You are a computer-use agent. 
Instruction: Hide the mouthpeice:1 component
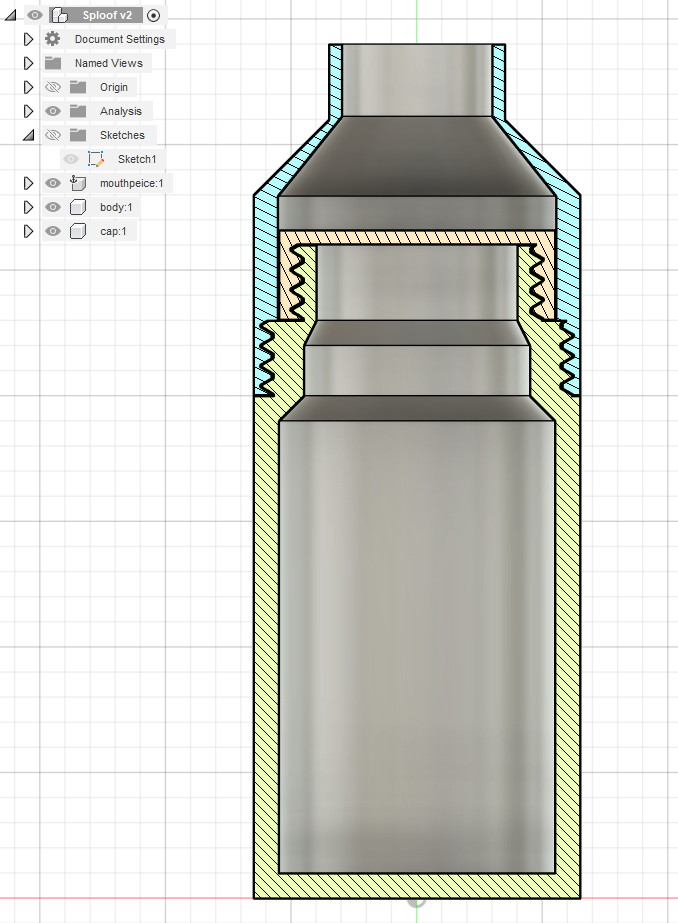tap(53, 183)
